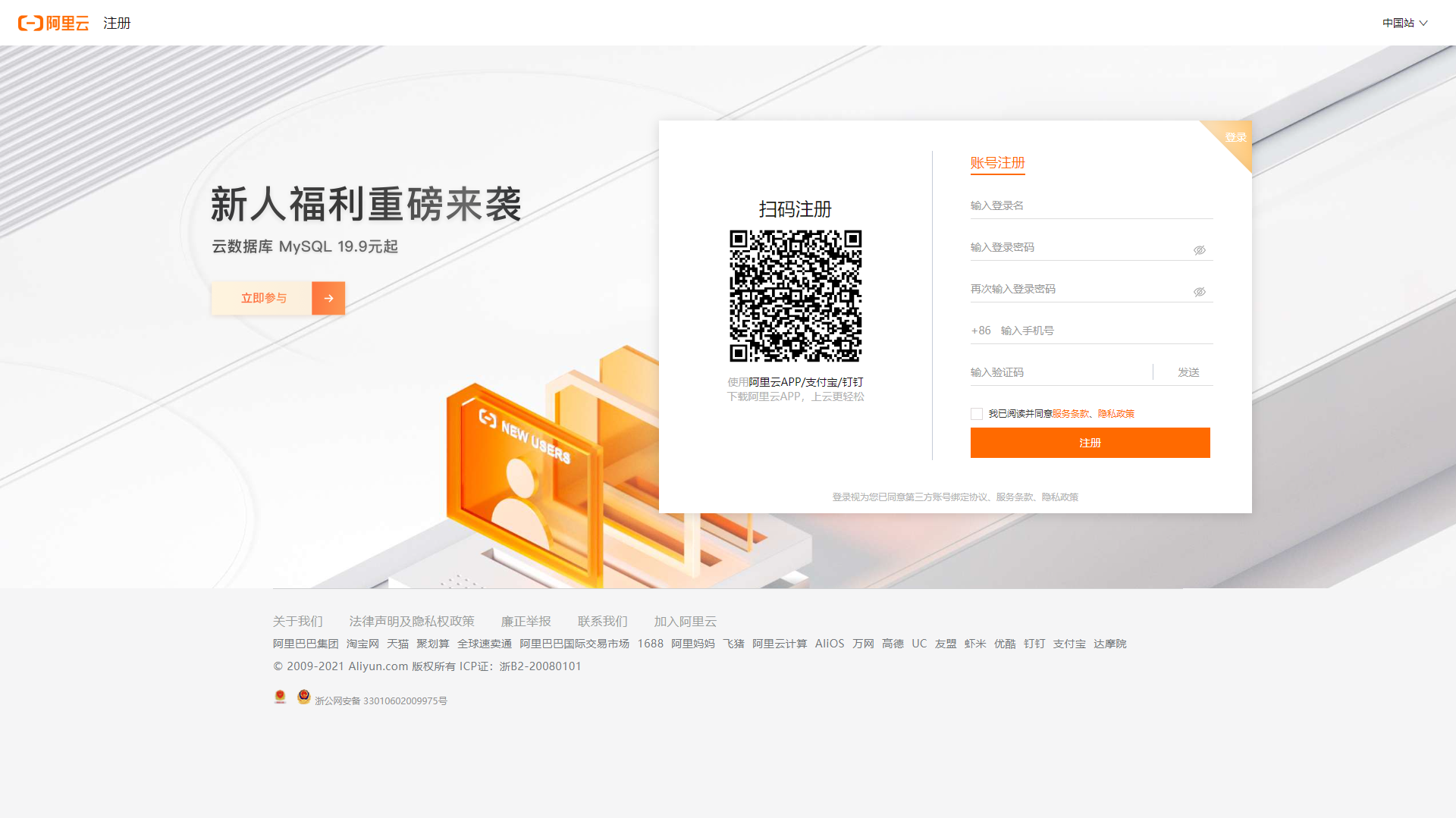Select the 账号注册 tab
The image size is (1456, 818).
(997, 163)
